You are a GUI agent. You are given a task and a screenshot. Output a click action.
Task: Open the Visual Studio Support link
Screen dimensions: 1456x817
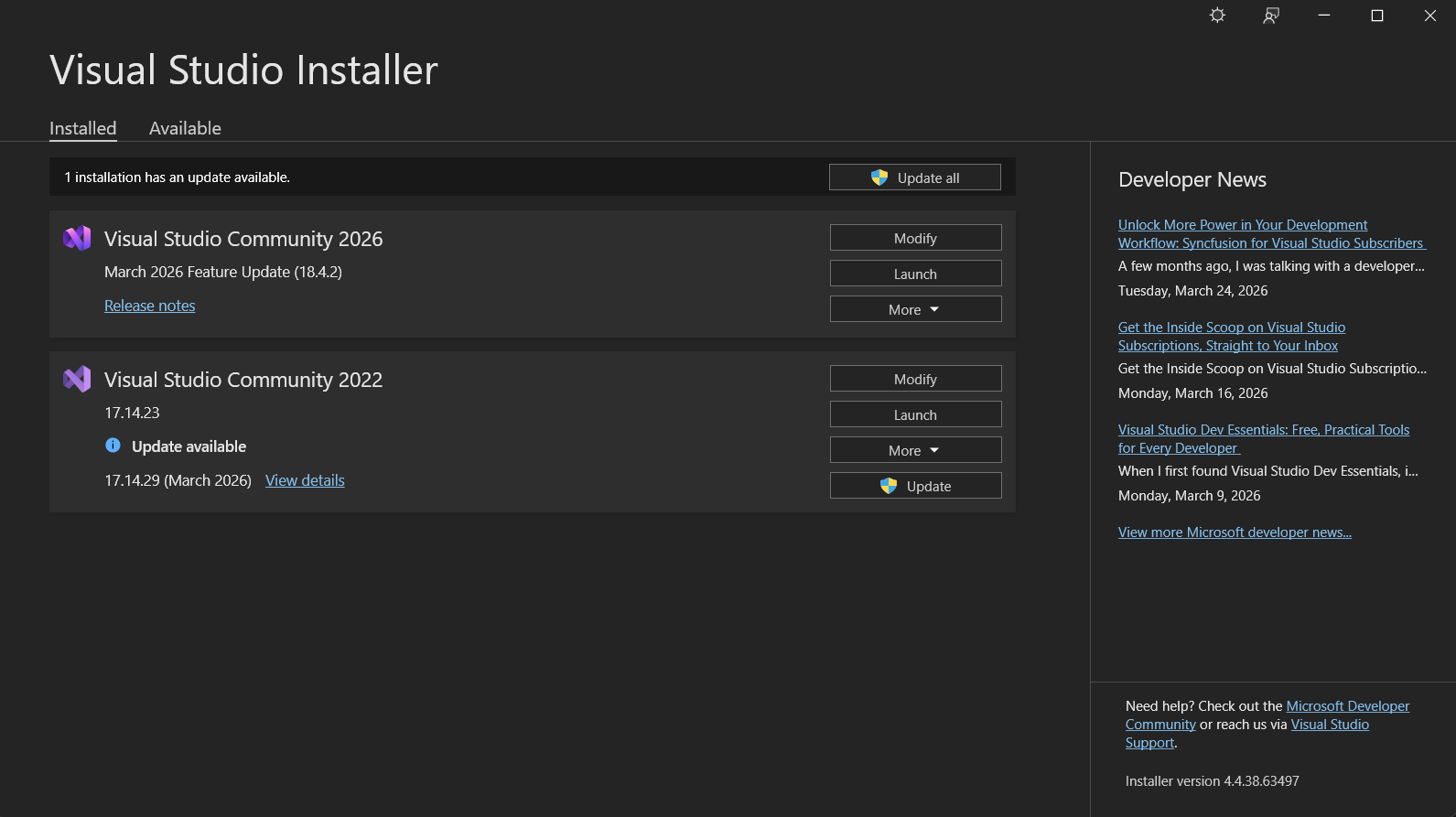(1330, 725)
